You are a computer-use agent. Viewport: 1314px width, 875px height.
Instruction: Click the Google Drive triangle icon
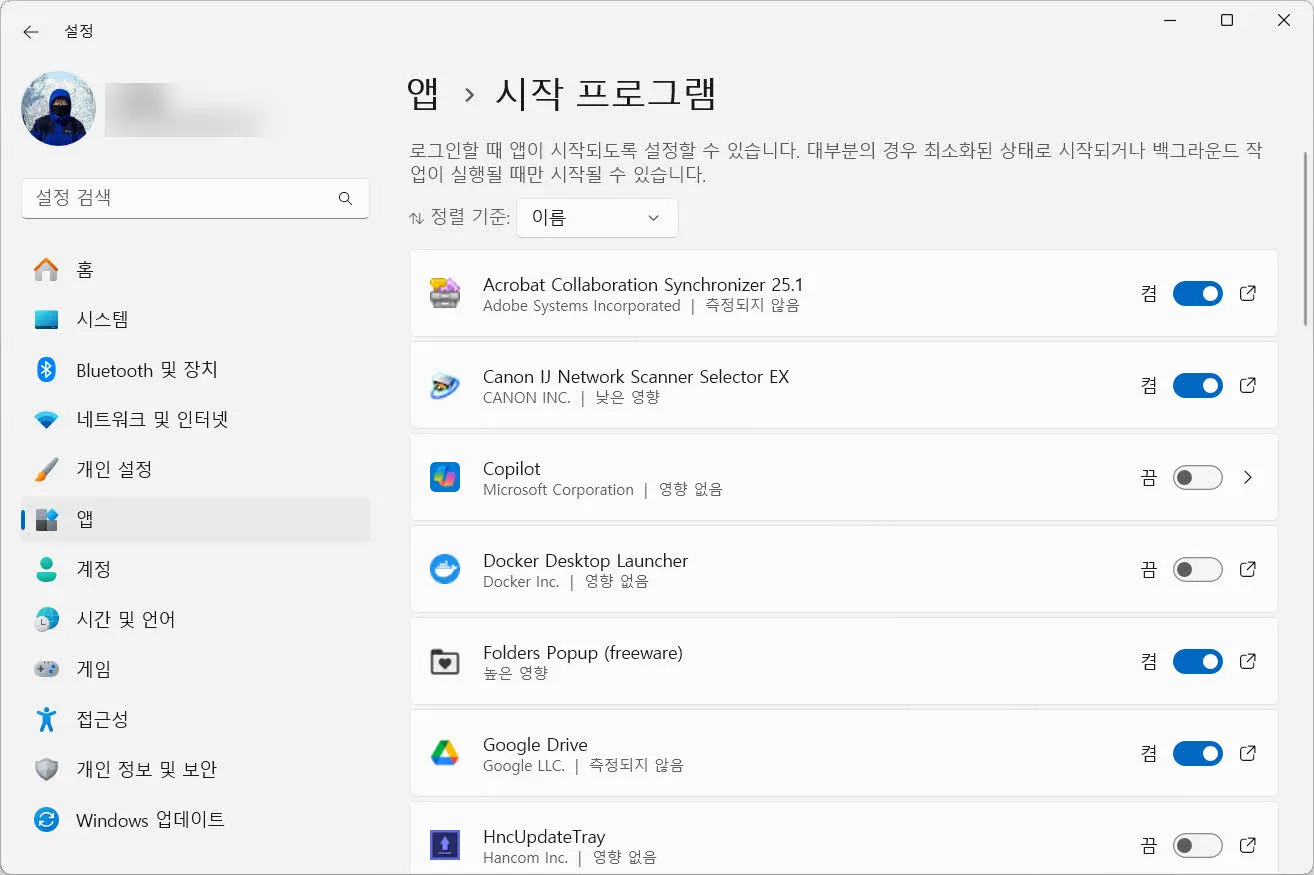[x=444, y=753]
